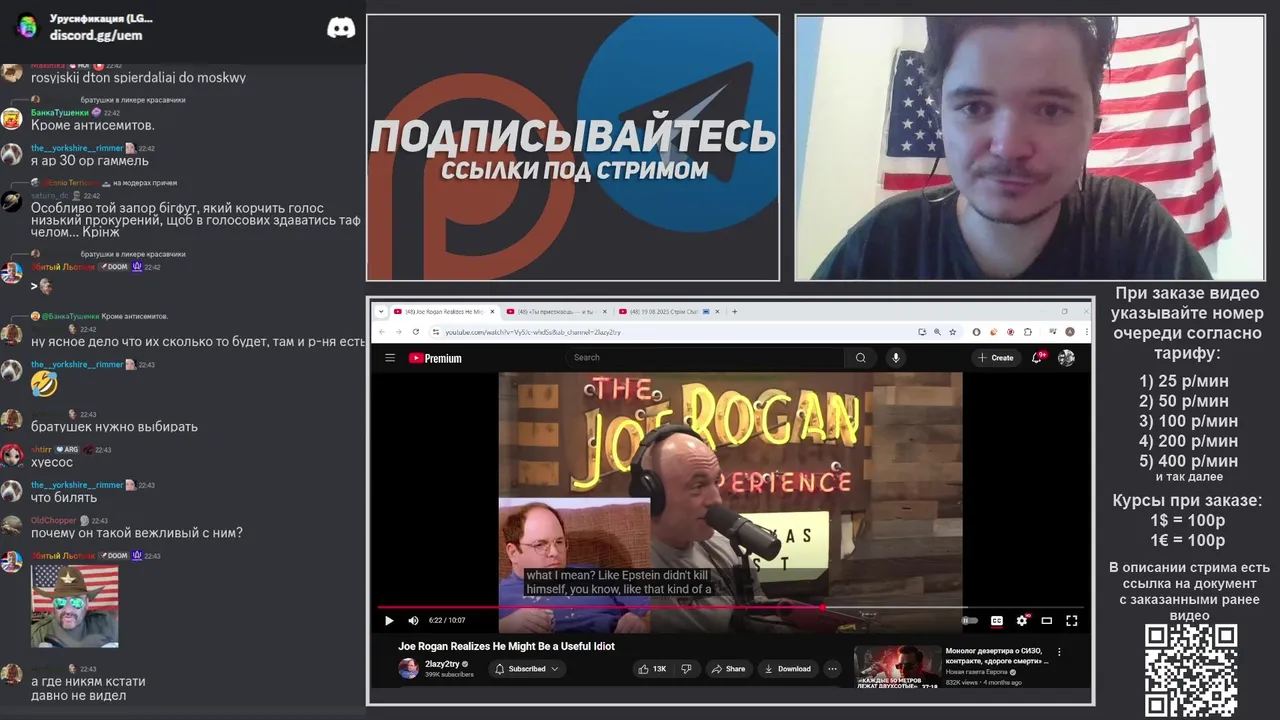
Task: Open the American flag image posted in chat
Action: point(75,606)
